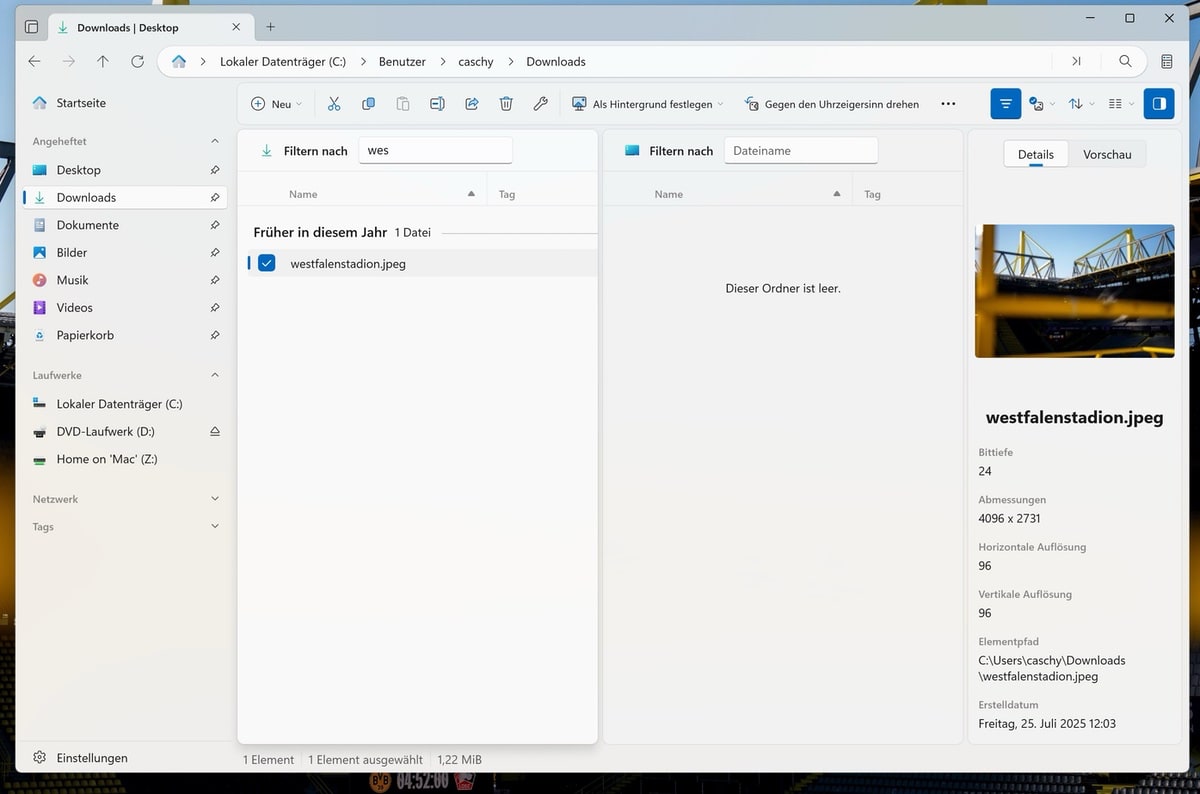The width and height of the screenshot is (1200, 794).
Task: Open the Neu dropdown menu
Action: [276, 104]
